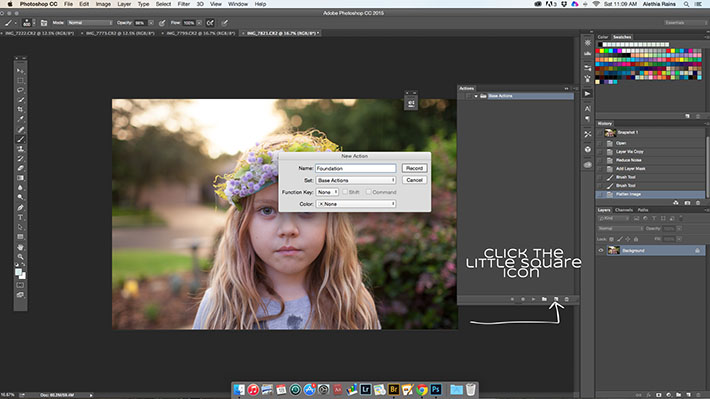Collapse the Base Actions set triangle
Screen dimensions: 710x399
476,96
